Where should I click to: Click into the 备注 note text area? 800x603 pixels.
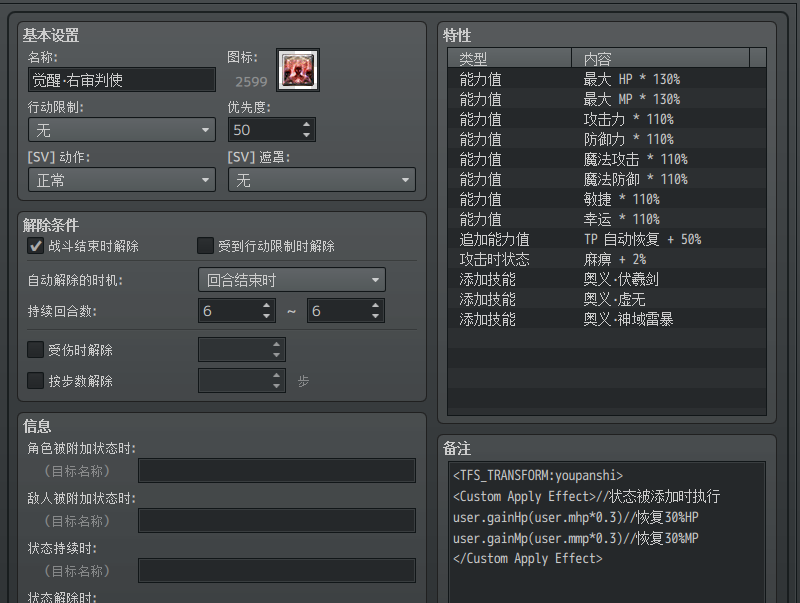coord(607,530)
